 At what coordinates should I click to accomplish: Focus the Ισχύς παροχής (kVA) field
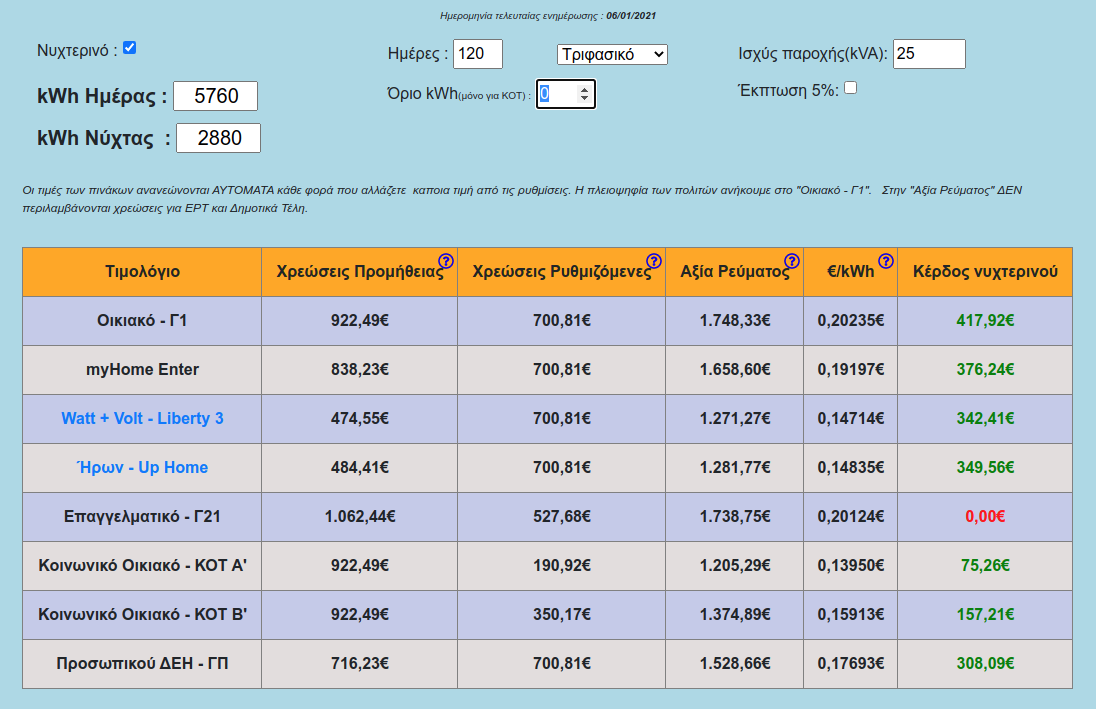(929, 54)
